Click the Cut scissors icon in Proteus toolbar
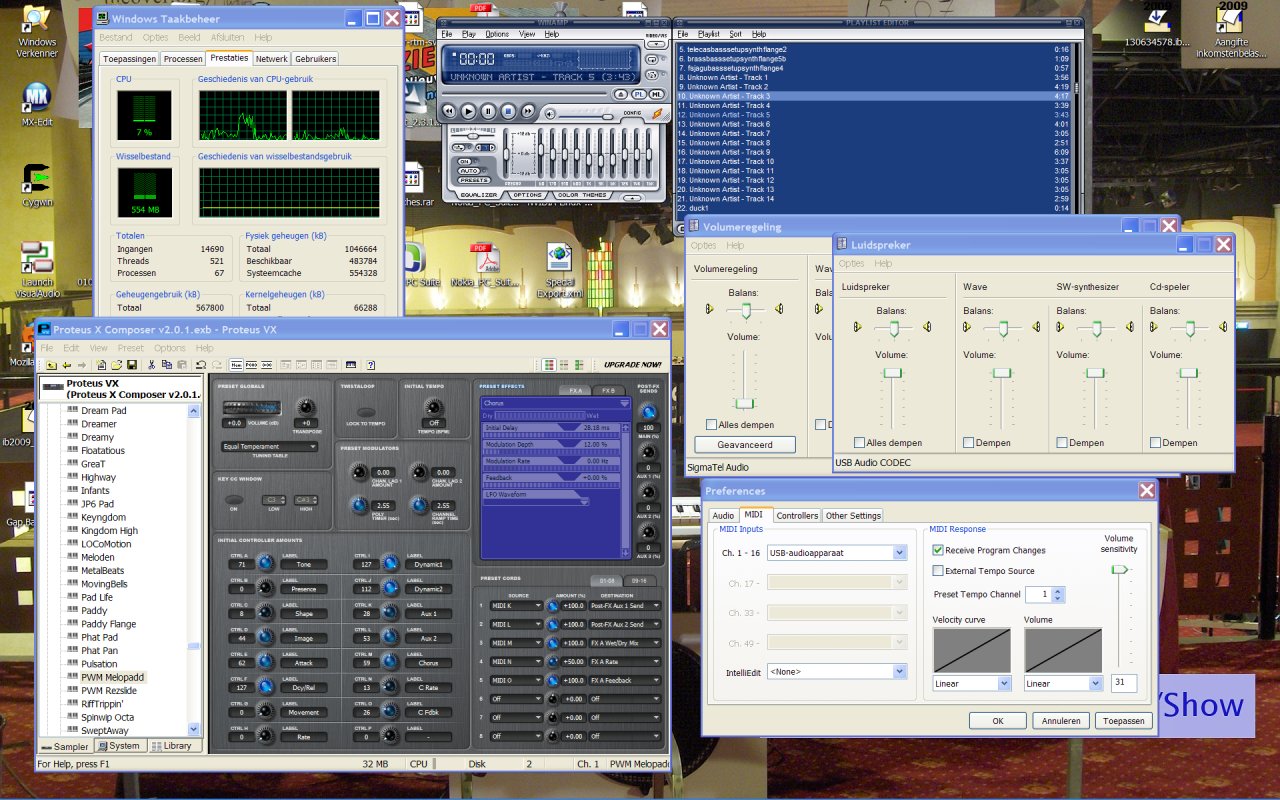1280x800 pixels. click(151, 365)
